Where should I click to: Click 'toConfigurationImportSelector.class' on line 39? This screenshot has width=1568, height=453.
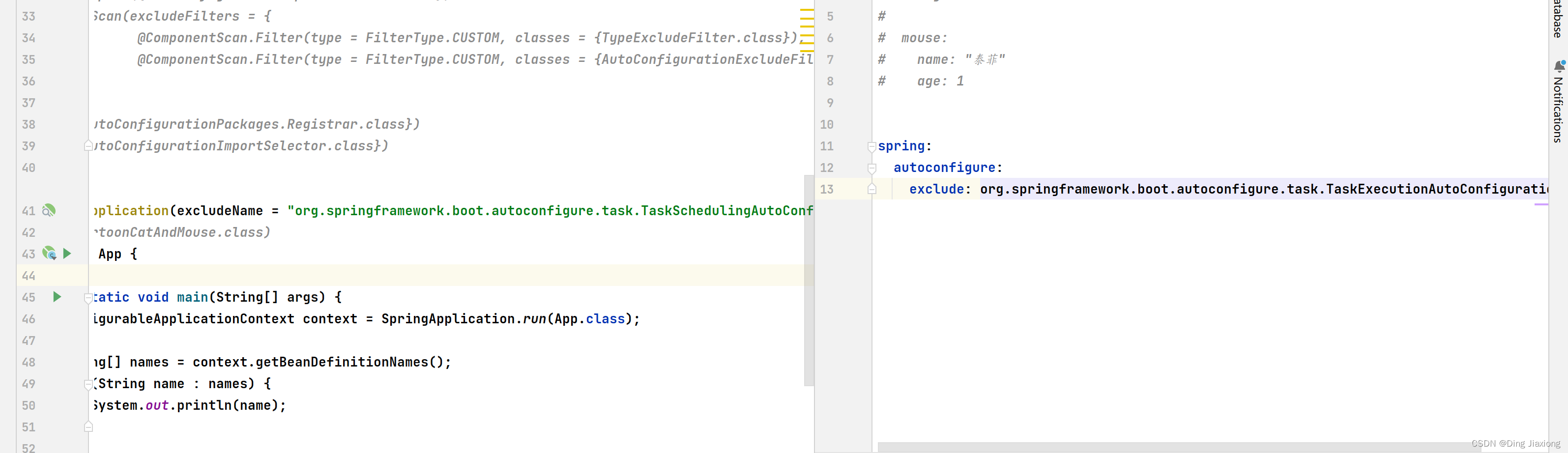coord(237,146)
